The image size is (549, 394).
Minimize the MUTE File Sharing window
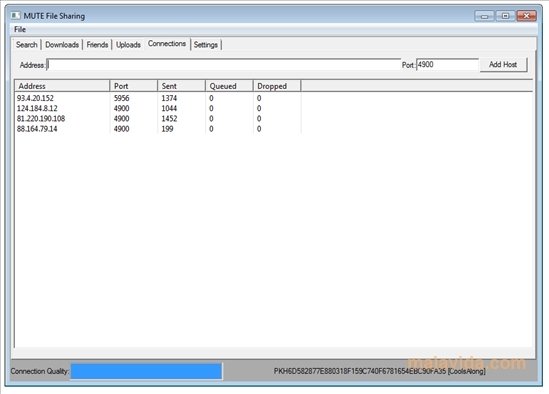click(485, 16)
